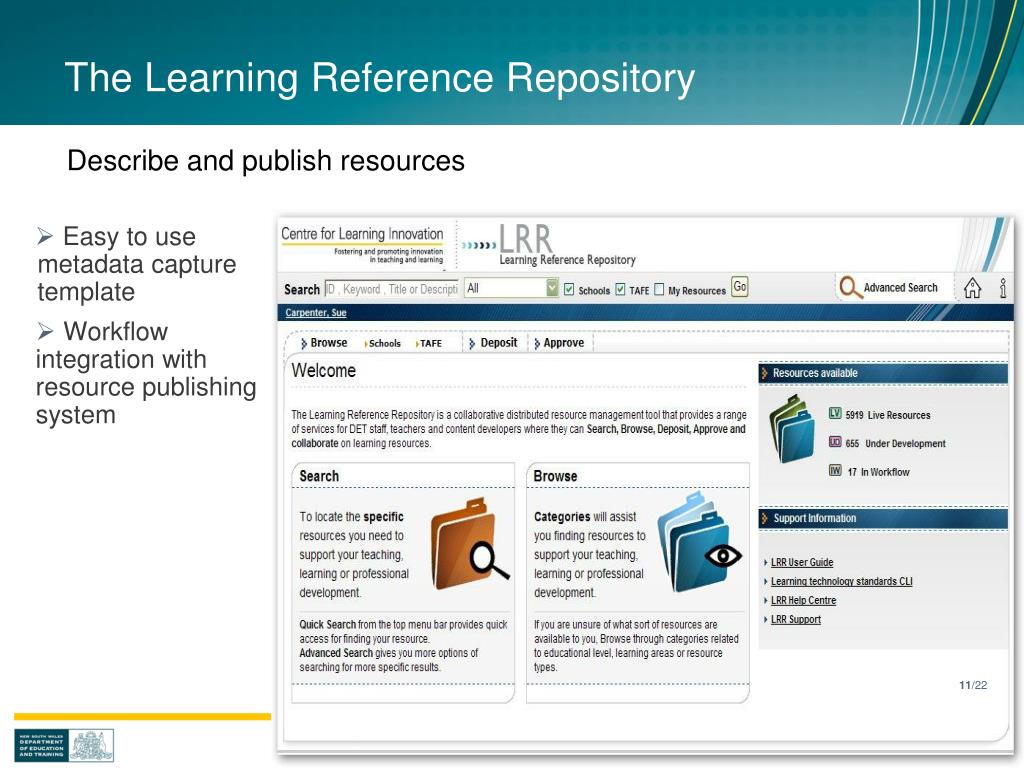Open Learning technology standards CLI link
Screen dimensions: 1024x768
click(x=842, y=581)
